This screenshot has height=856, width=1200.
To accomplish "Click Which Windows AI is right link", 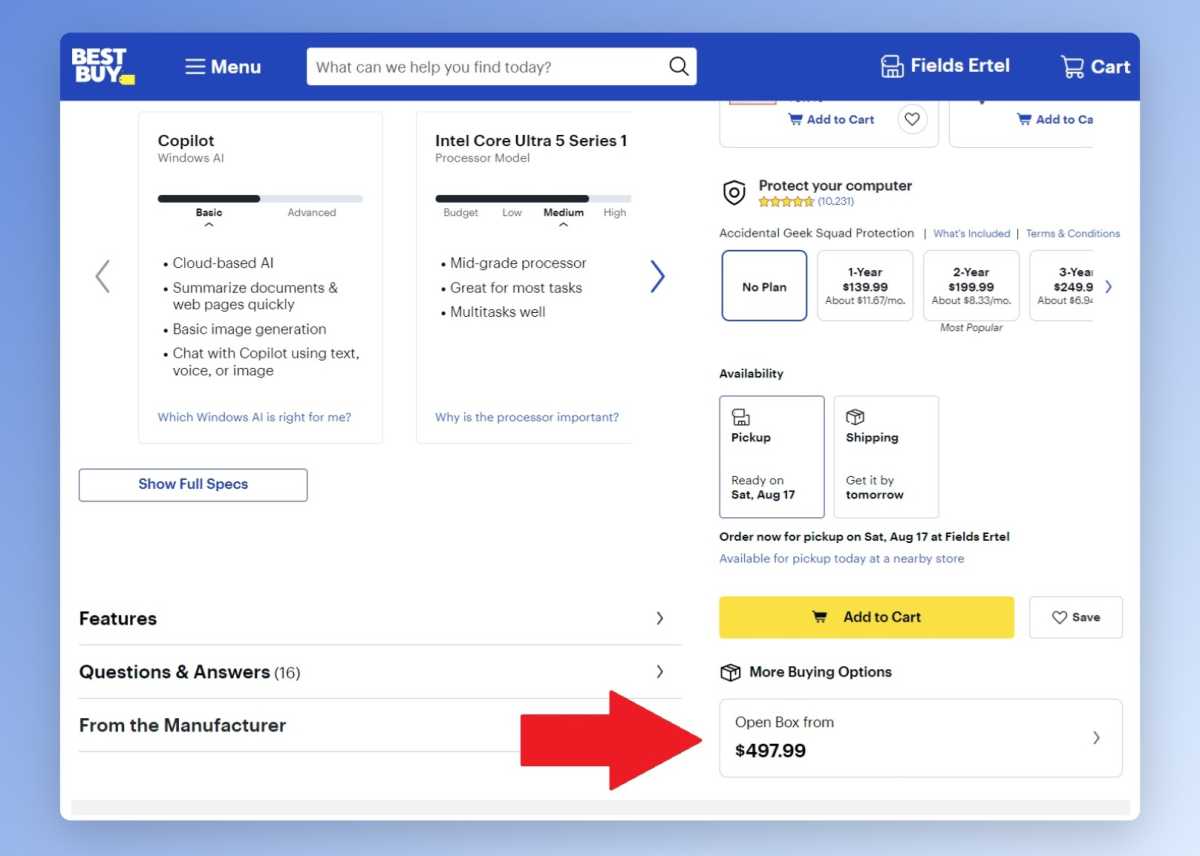I will (254, 417).
